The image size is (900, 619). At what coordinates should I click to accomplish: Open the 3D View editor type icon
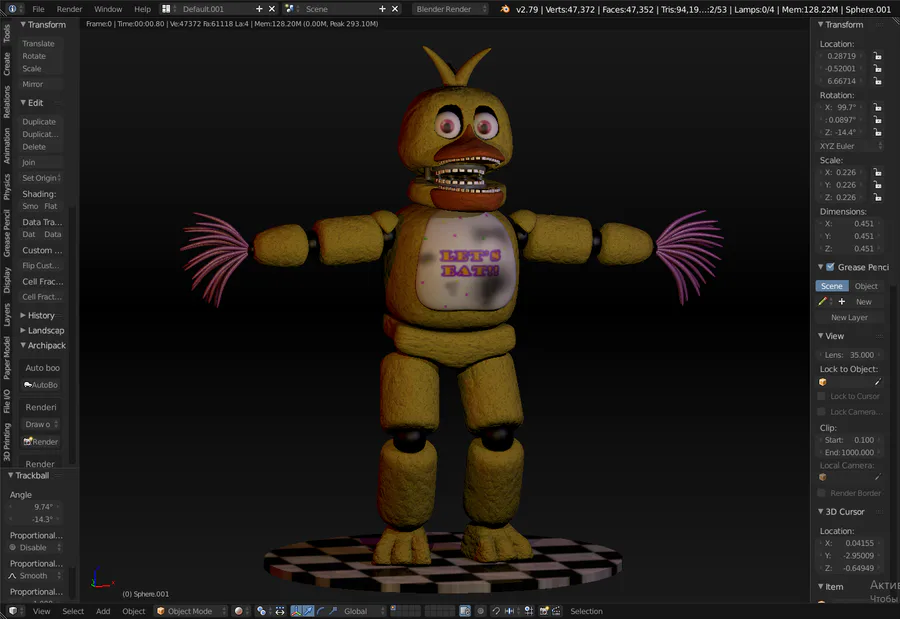[12, 611]
